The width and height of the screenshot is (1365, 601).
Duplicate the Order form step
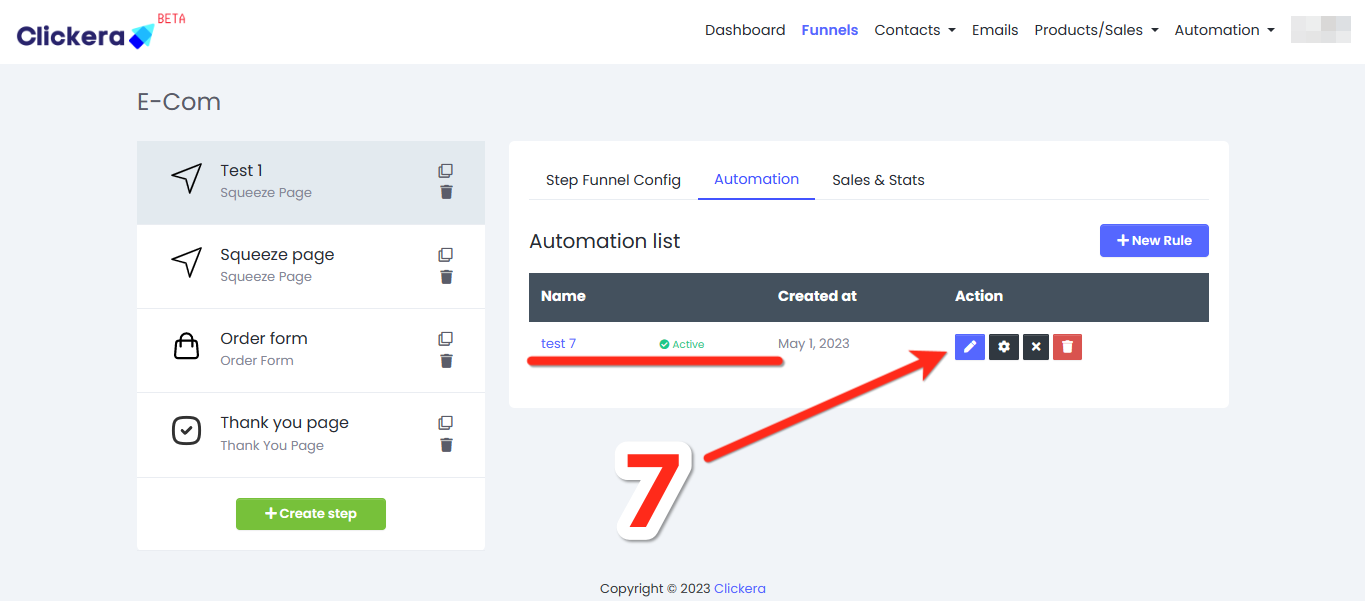click(446, 339)
